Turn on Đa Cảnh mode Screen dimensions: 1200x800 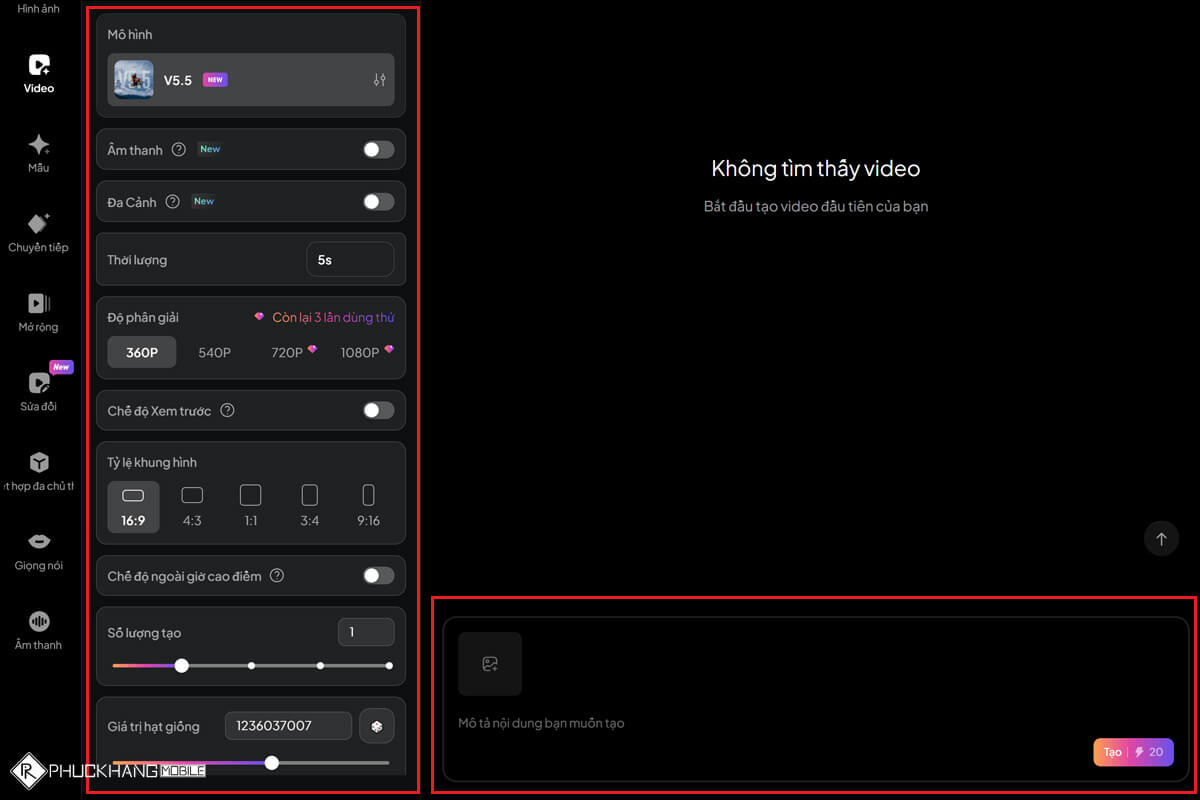click(378, 201)
